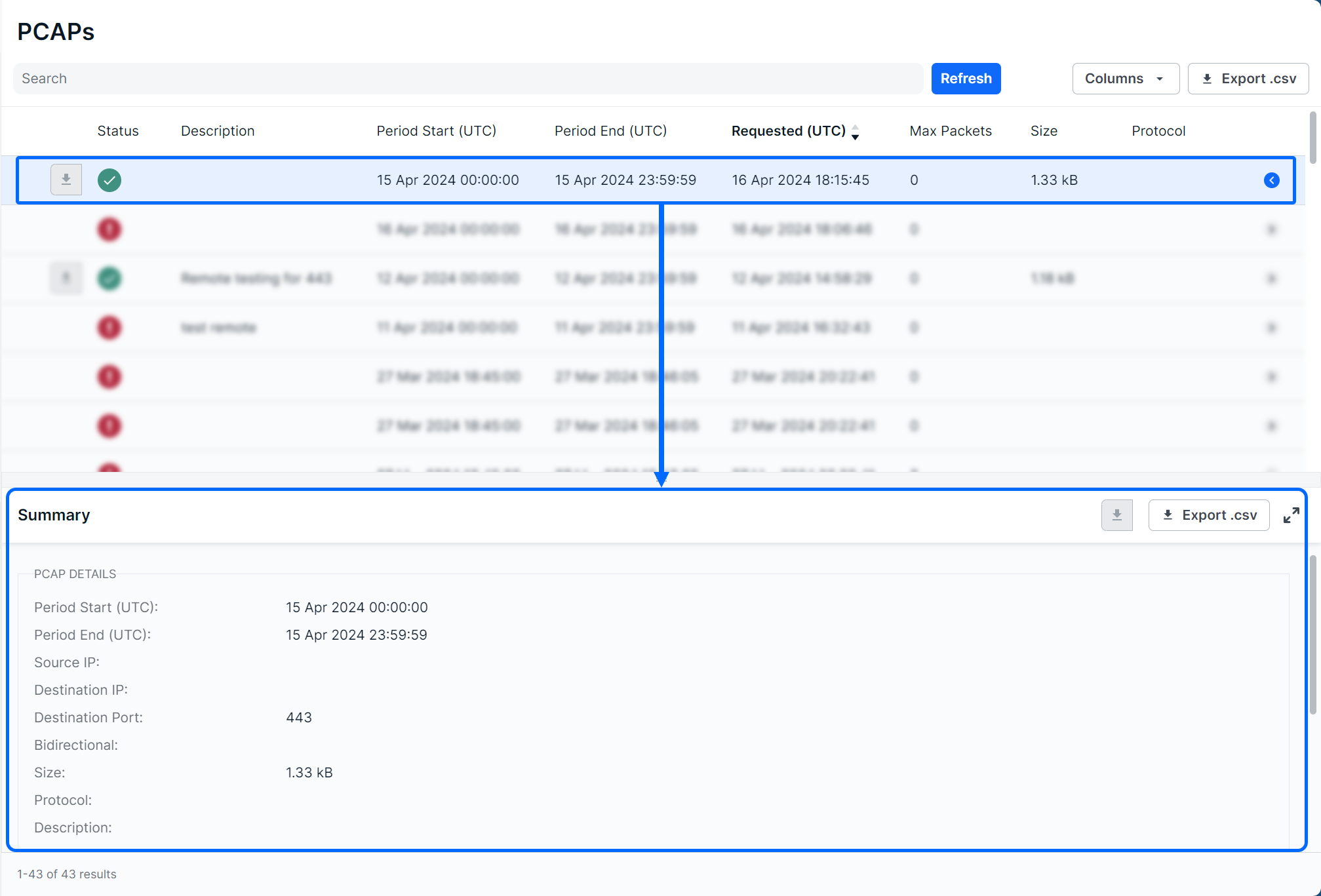Viewport: 1321px width, 896px height.
Task: Click the green success status icon in first row
Action: tap(109, 180)
